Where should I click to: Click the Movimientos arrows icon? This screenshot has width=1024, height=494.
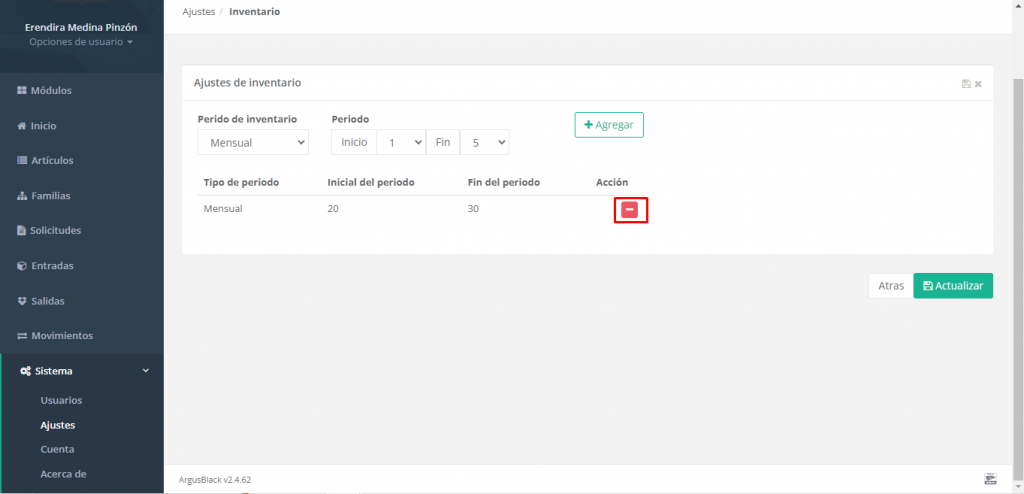tap(22, 336)
